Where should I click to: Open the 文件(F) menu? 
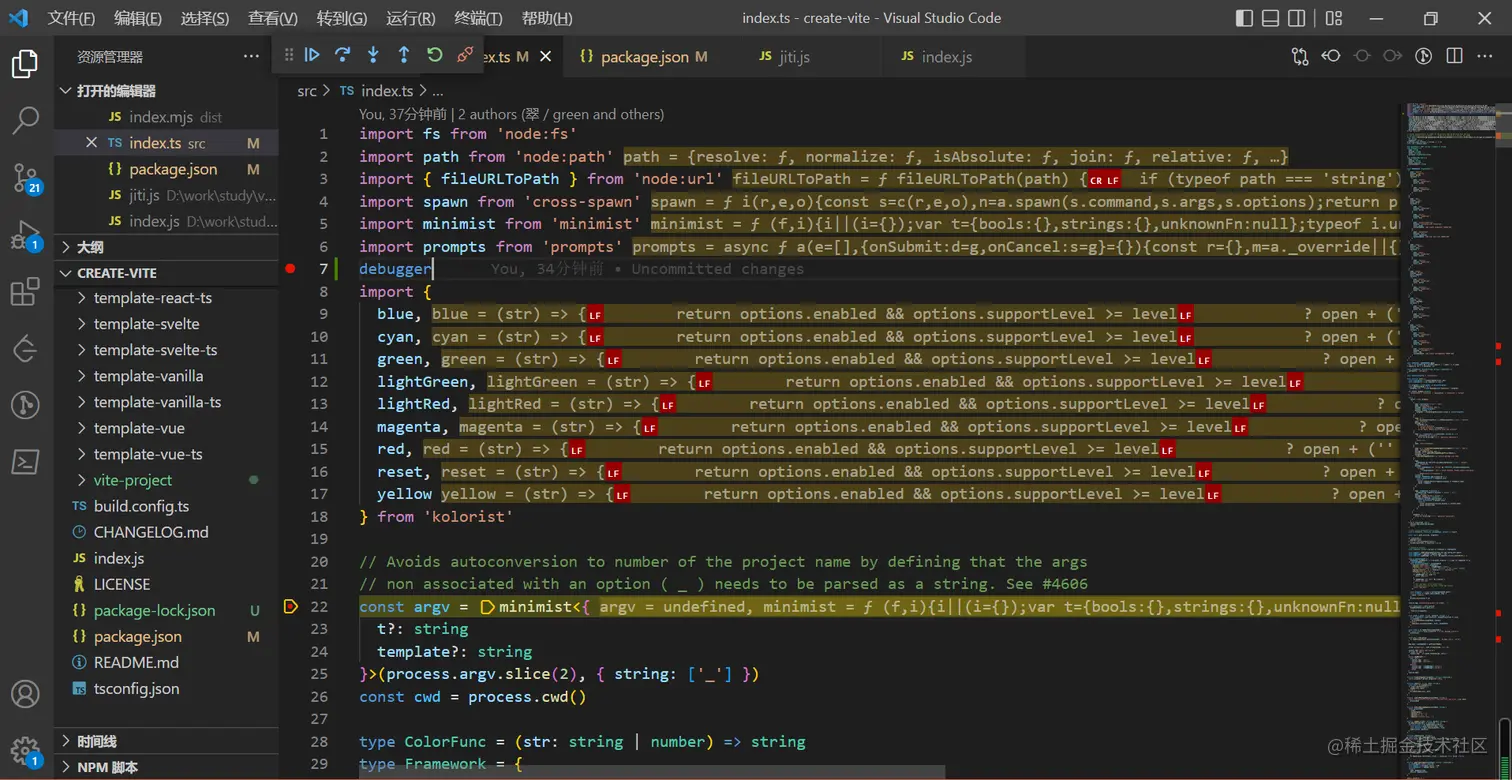71,18
